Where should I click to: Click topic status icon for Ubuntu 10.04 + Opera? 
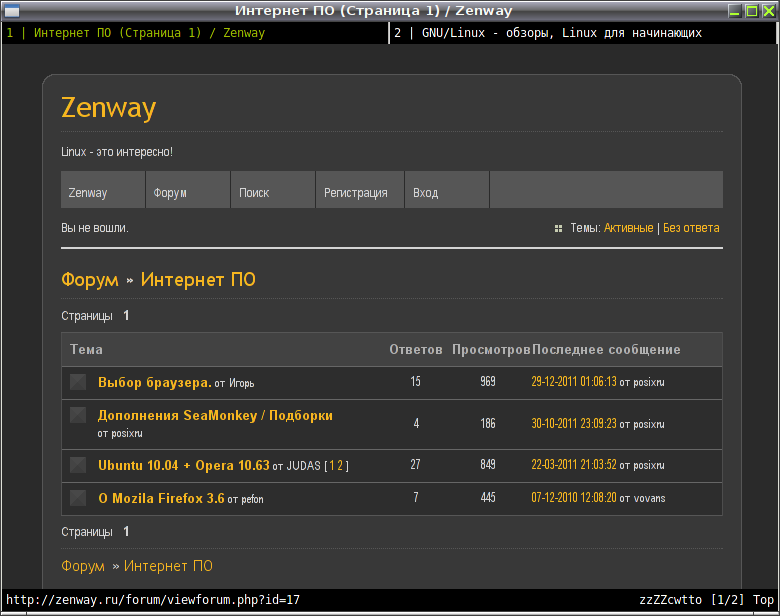(78, 465)
